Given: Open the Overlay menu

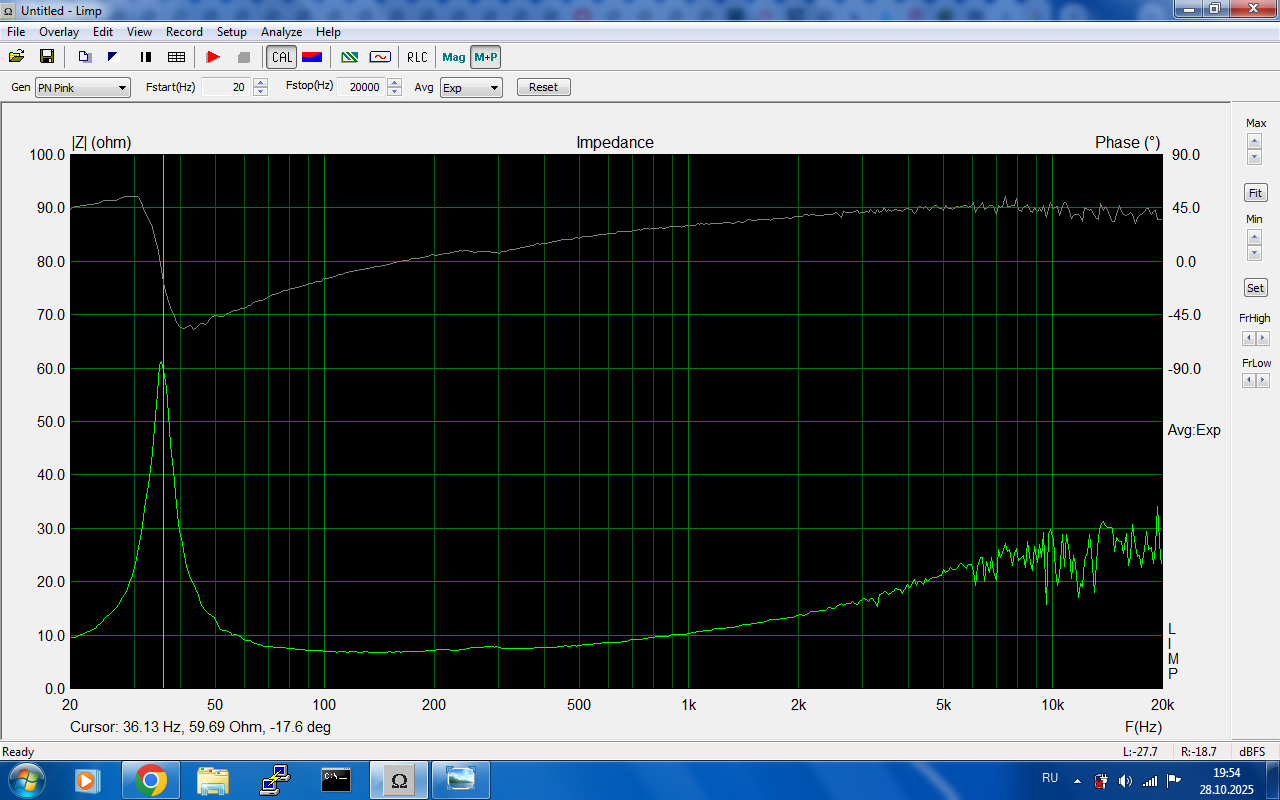Looking at the screenshot, I should 59,32.
